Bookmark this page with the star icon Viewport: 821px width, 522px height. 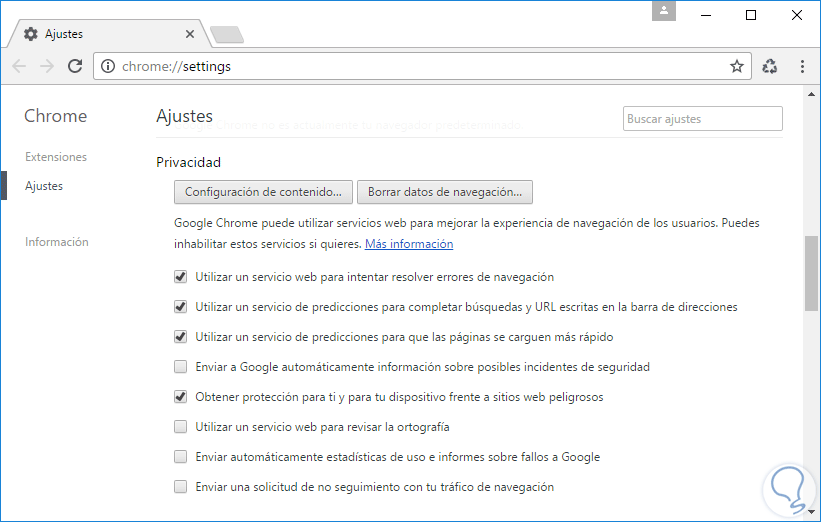[x=737, y=66]
